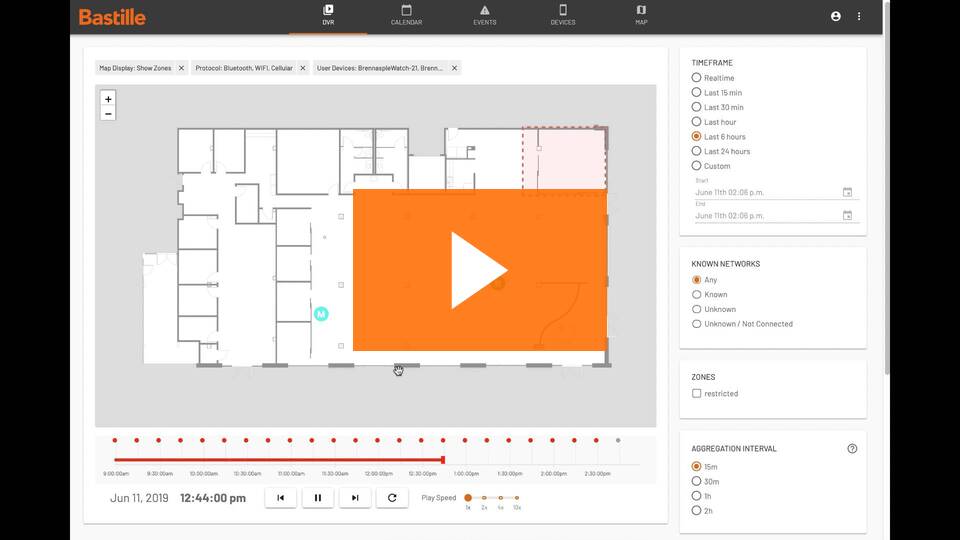960x540 pixels.
Task: Select Last 6 hours timeframe
Action: coord(696,137)
